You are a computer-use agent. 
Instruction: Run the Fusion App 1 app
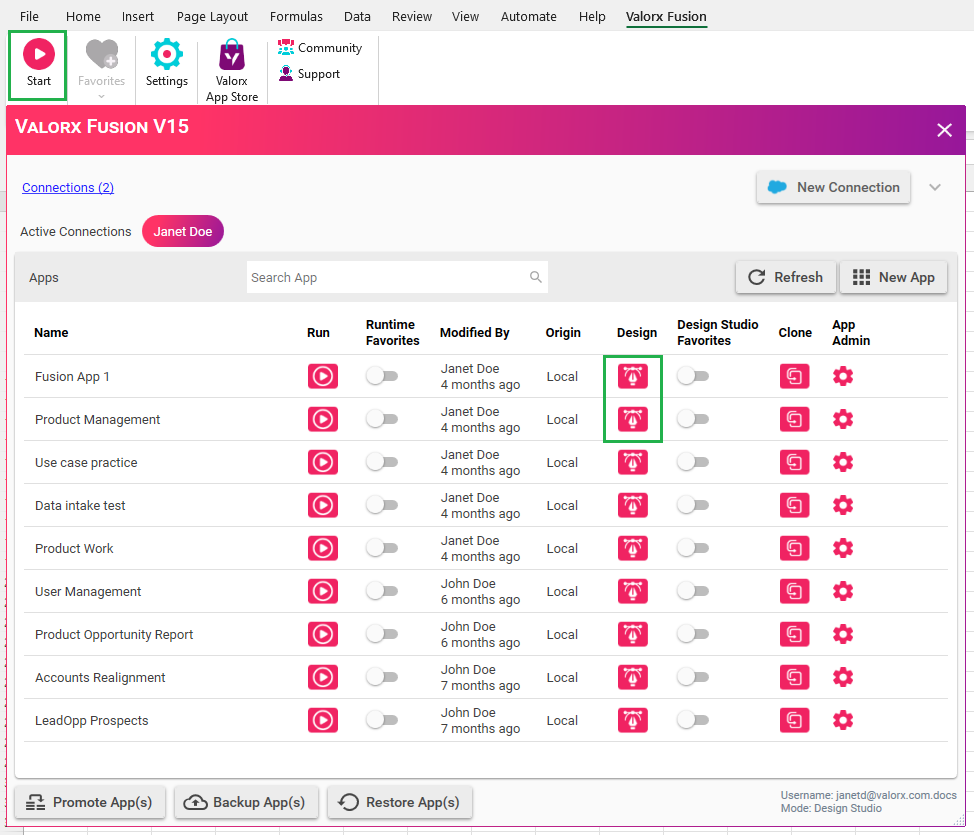coord(323,376)
